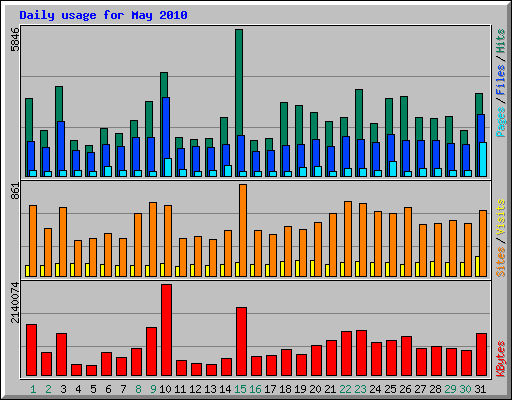Click the orange Sites bar for day 9
This screenshot has height=400, width=512.
pyautogui.click(x=153, y=239)
